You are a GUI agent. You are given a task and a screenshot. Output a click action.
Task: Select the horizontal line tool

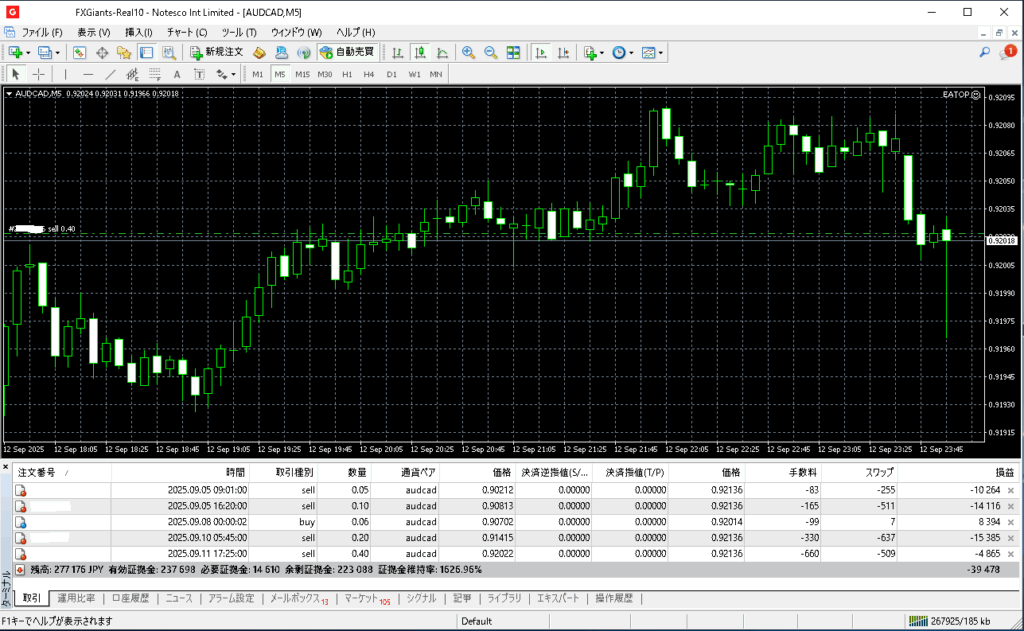(x=88, y=74)
